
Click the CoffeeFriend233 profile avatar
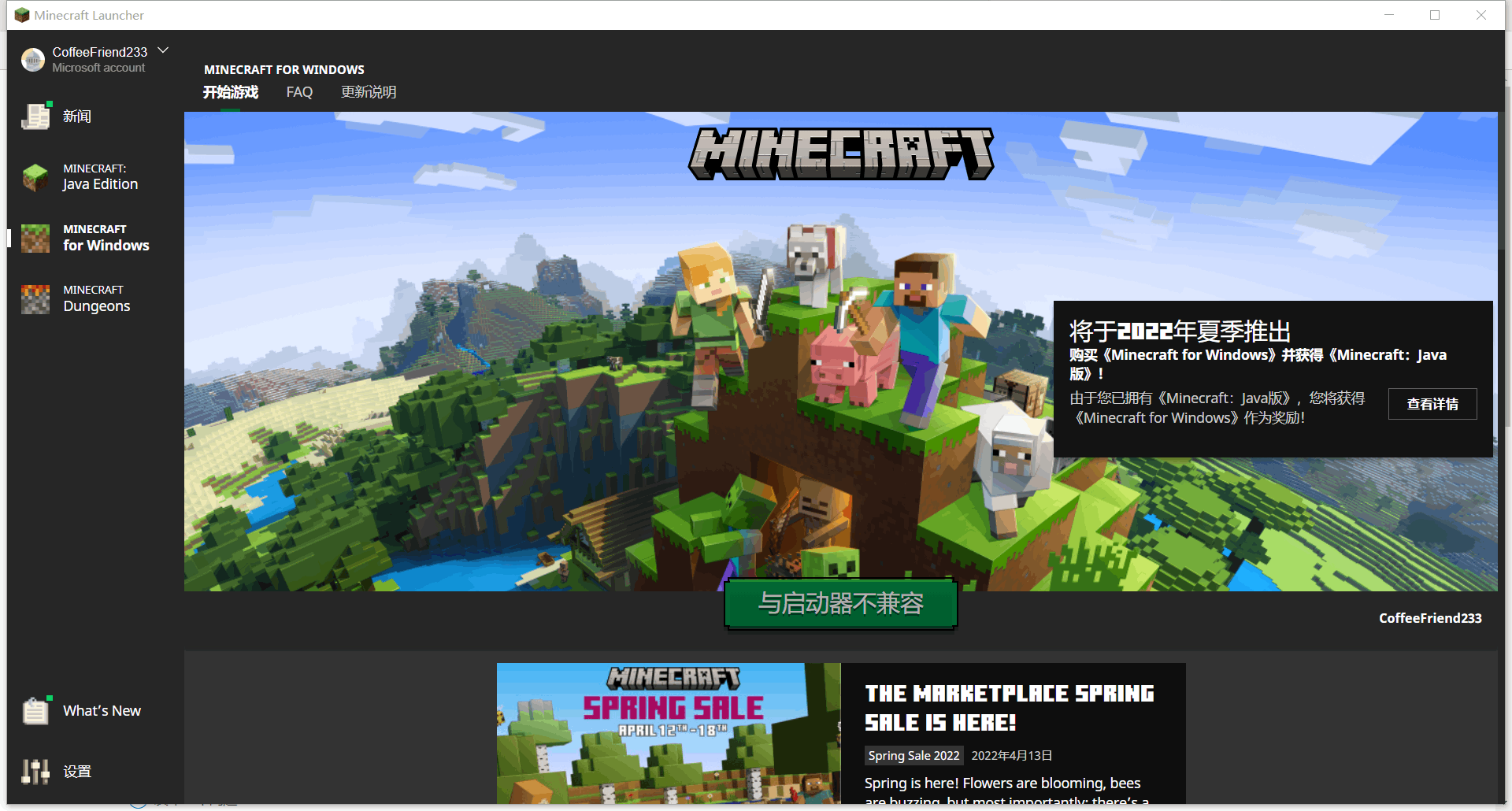(x=33, y=60)
